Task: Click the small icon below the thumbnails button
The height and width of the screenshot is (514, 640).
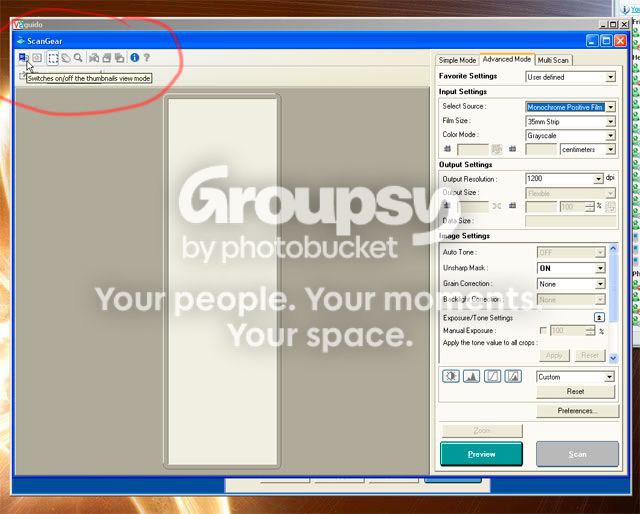Action: tap(22, 76)
